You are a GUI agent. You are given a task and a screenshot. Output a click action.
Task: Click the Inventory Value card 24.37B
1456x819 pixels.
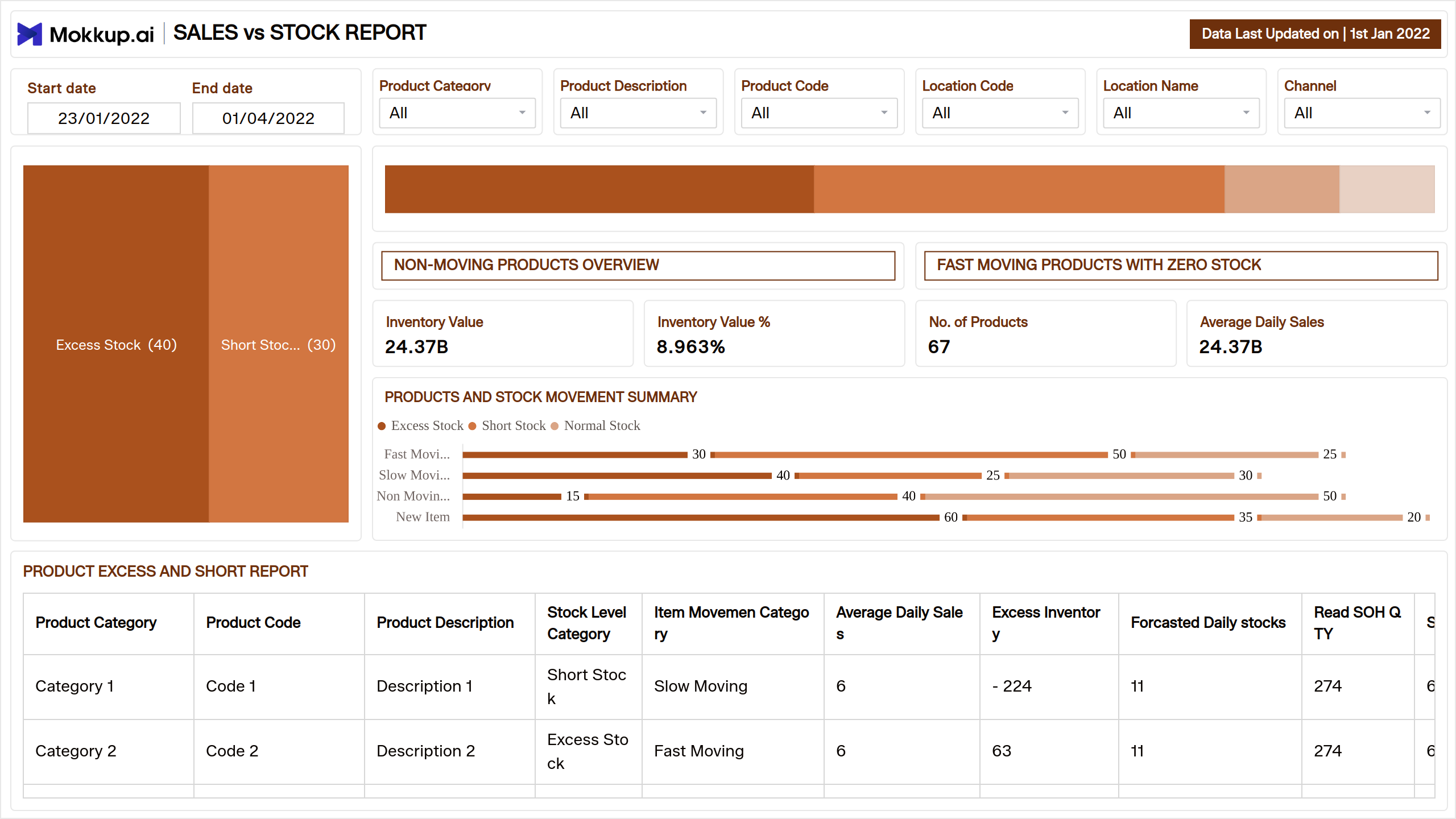(x=503, y=334)
